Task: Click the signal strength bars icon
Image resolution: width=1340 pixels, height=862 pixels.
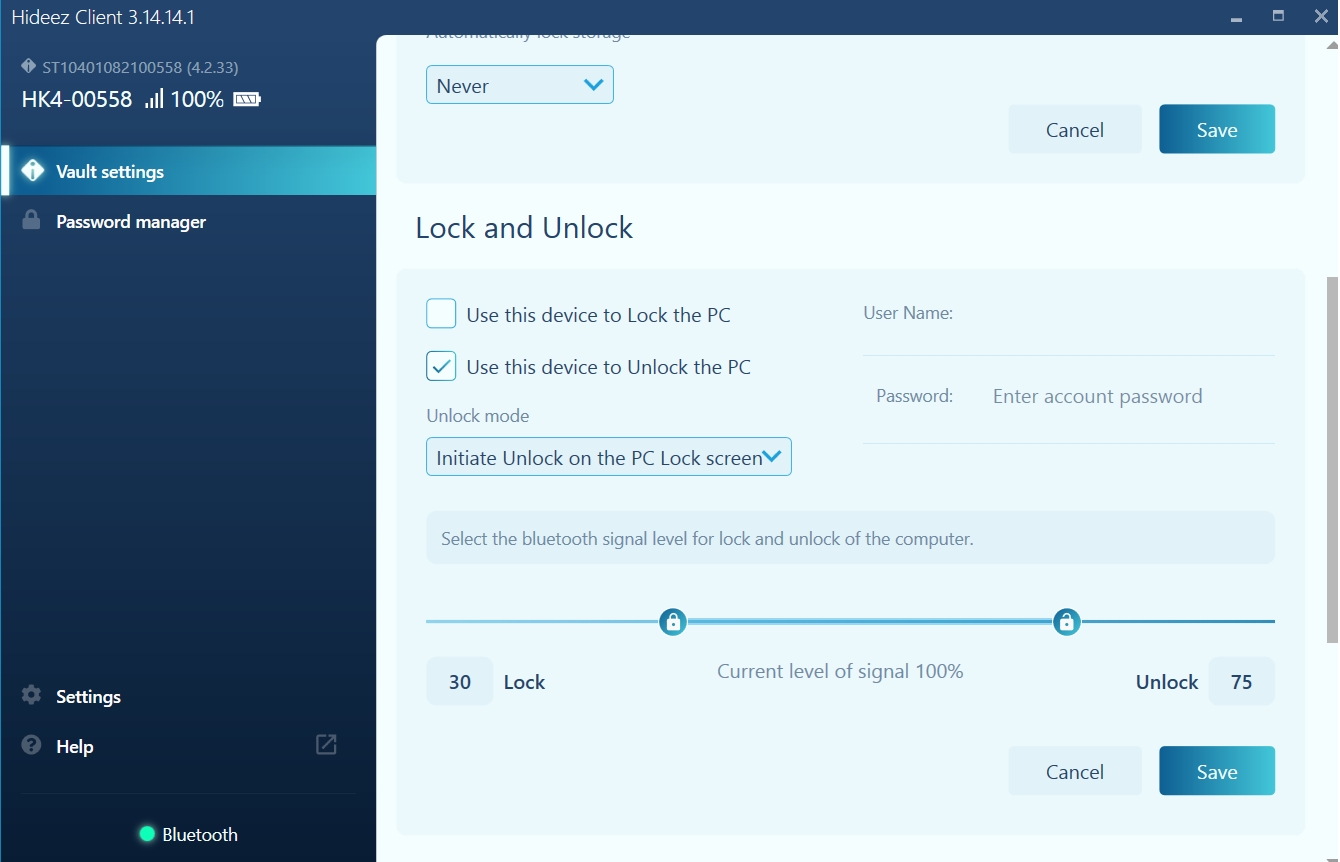Action: [x=154, y=98]
